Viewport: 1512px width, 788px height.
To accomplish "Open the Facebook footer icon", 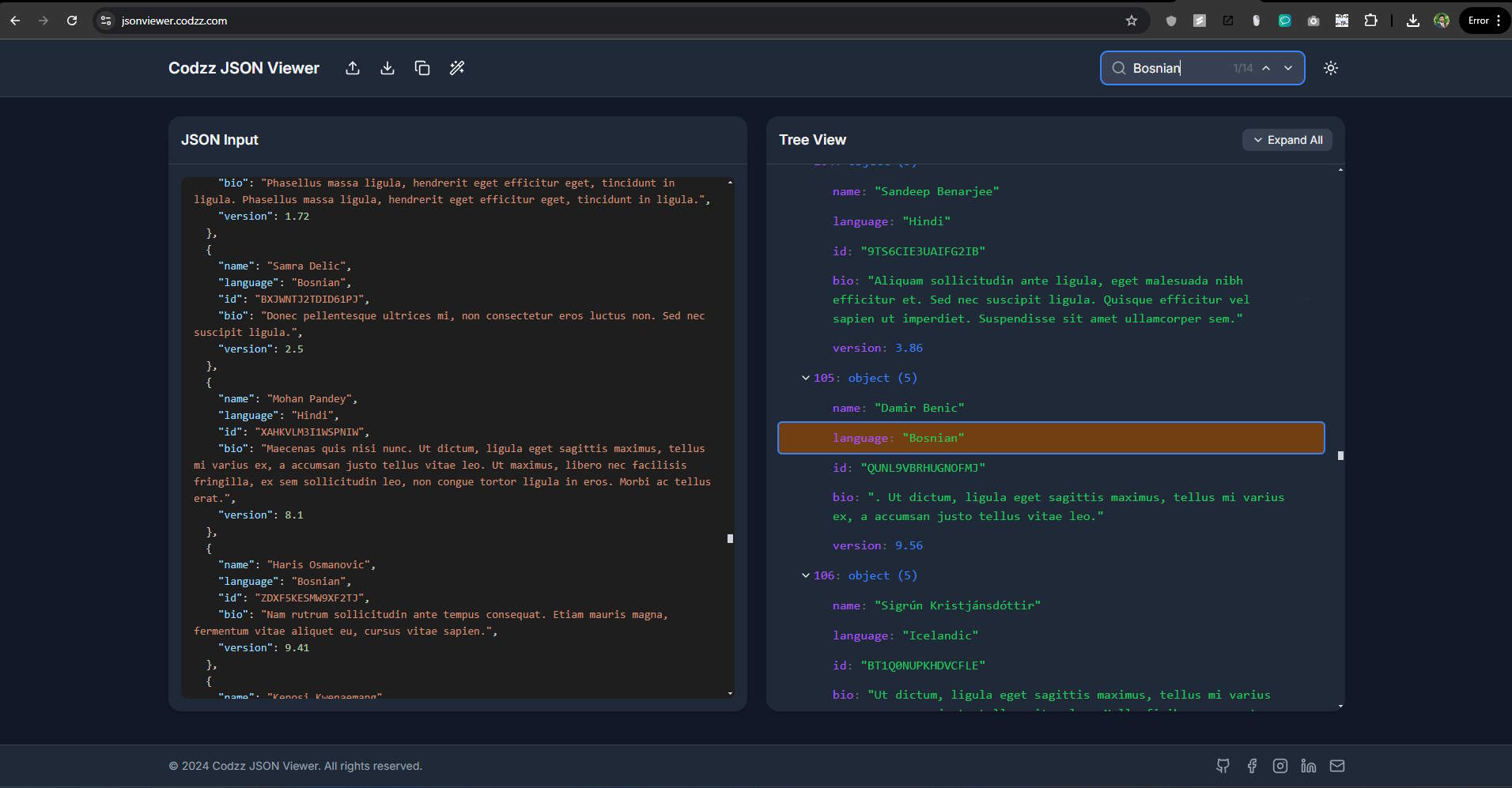I will (x=1252, y=766).
